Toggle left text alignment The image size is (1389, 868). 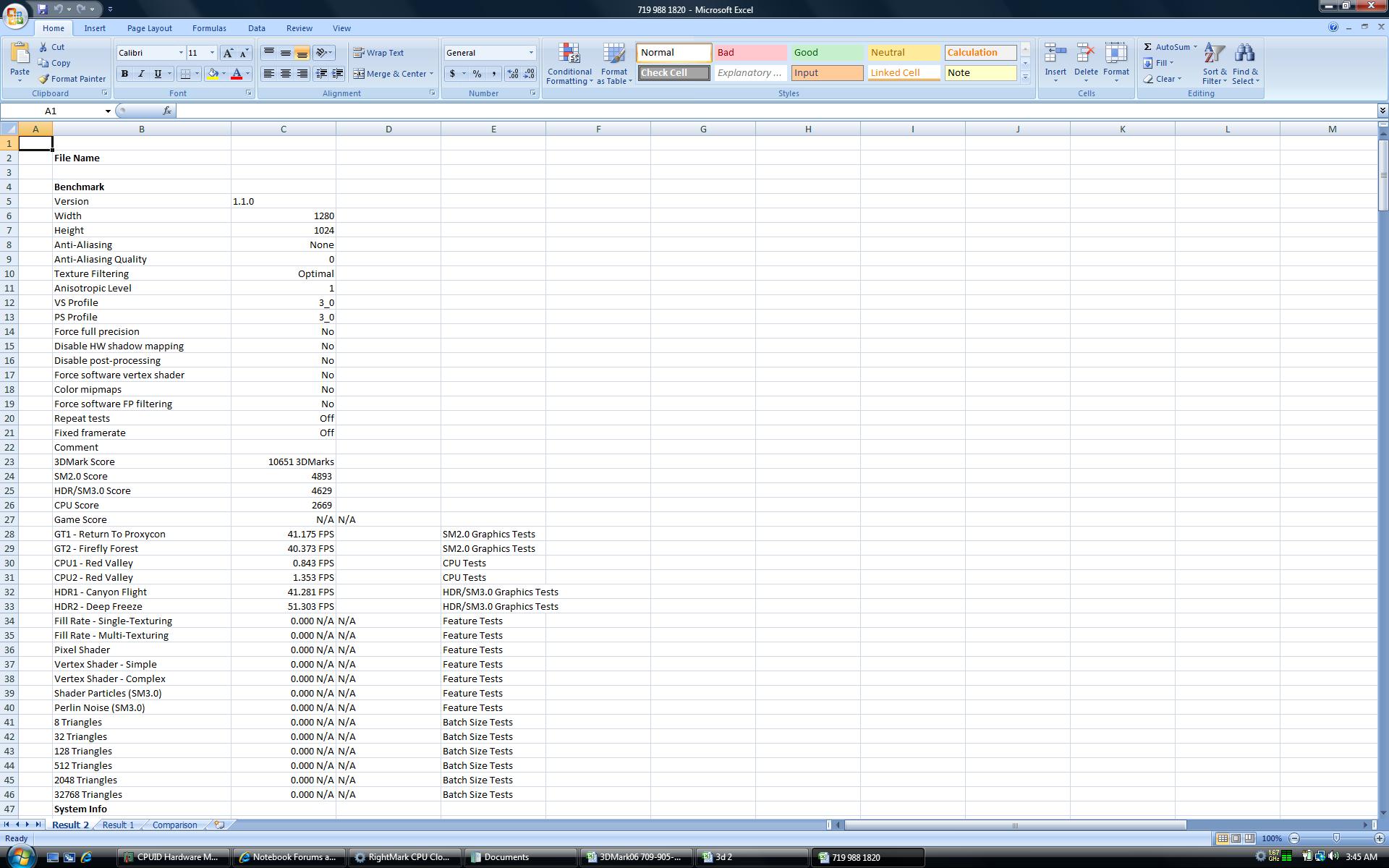click(269, 74)
